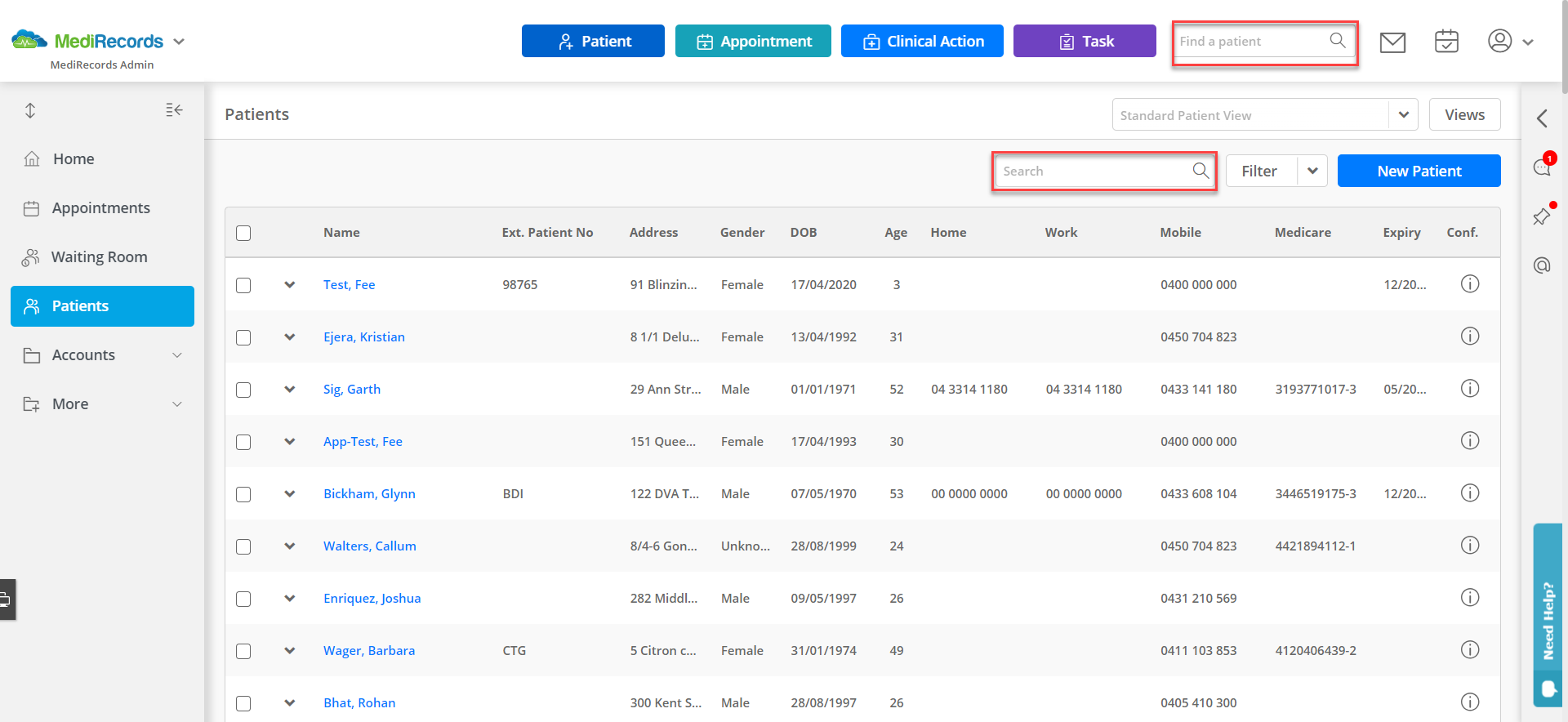Click the New Patient button
The image size is (1568, 722).
1419,171
